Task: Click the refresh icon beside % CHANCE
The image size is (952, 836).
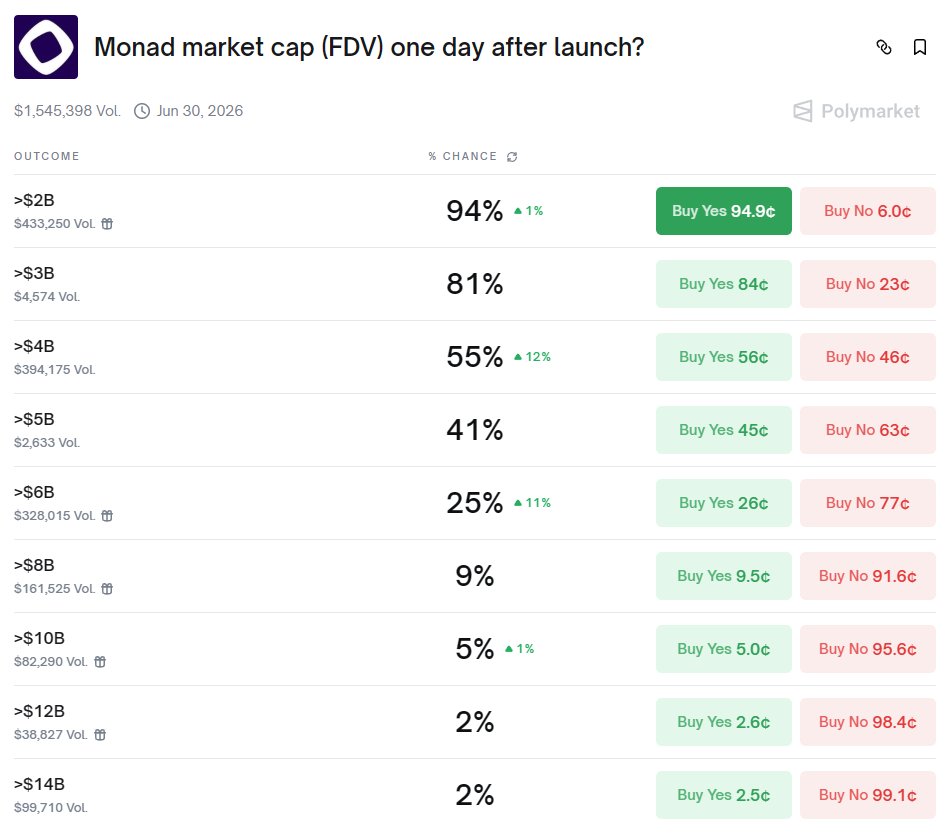Action: (513, 157)
